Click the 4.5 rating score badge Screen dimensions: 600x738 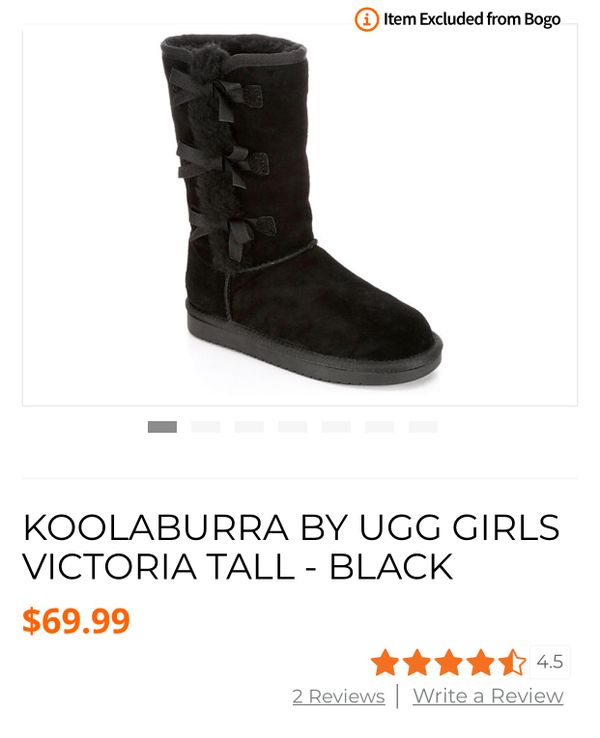[x=550, y=662]
